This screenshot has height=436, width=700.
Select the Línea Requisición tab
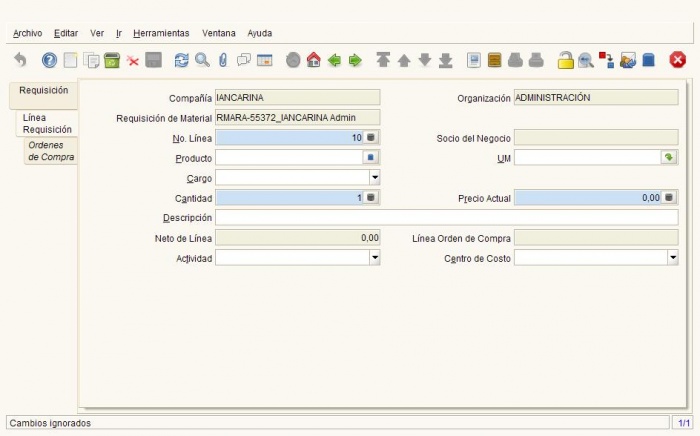tap(47, 124)
